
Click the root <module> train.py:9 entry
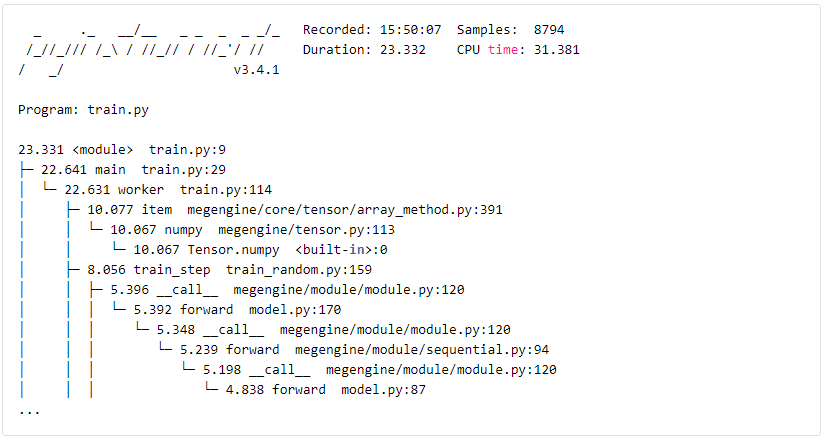click(x=122, y=150)
